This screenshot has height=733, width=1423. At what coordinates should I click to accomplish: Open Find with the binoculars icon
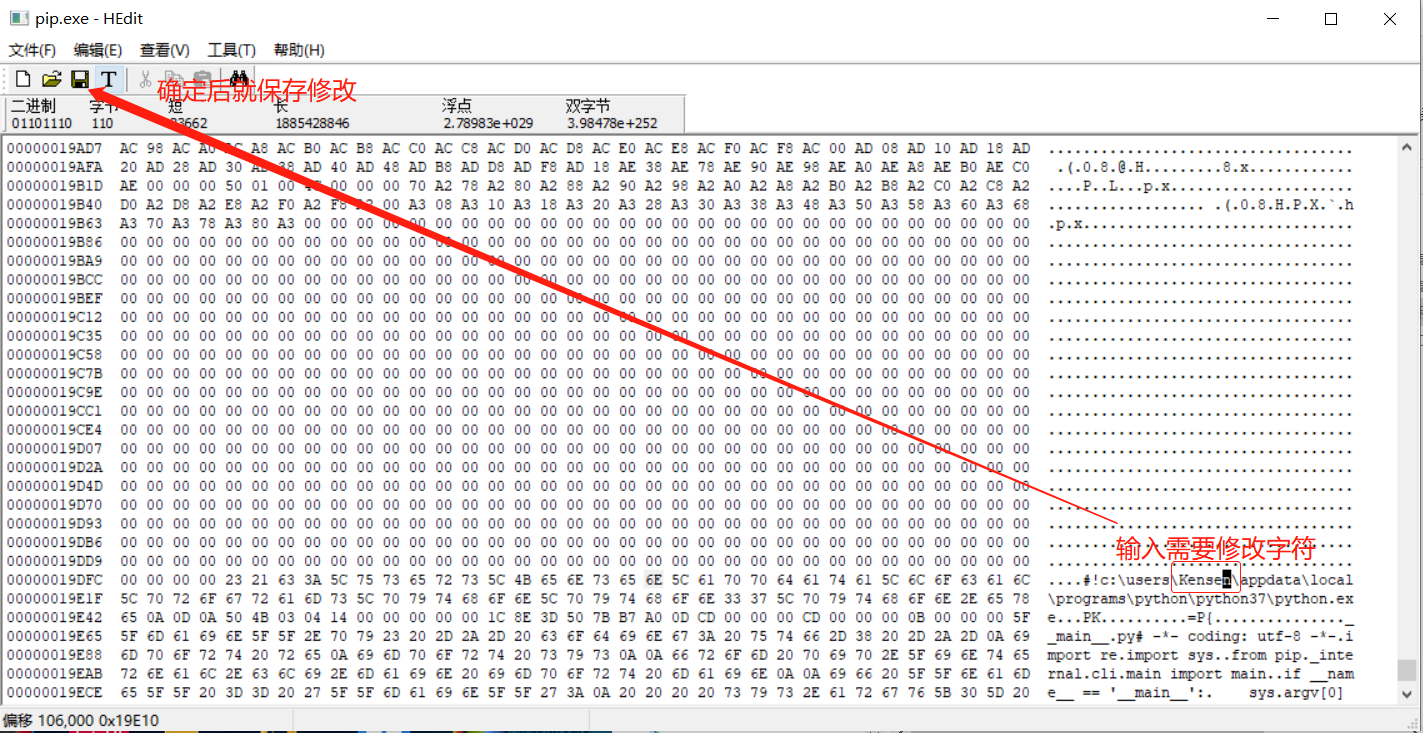coord(239,79)
